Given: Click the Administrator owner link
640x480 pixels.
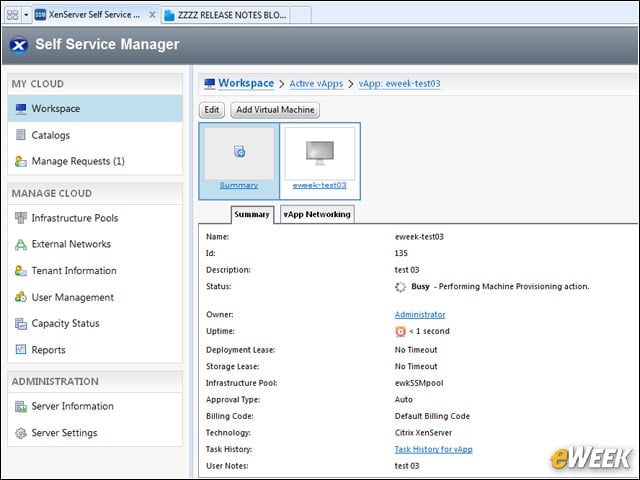Looking at the screenshot, I should tap(420, 315).
